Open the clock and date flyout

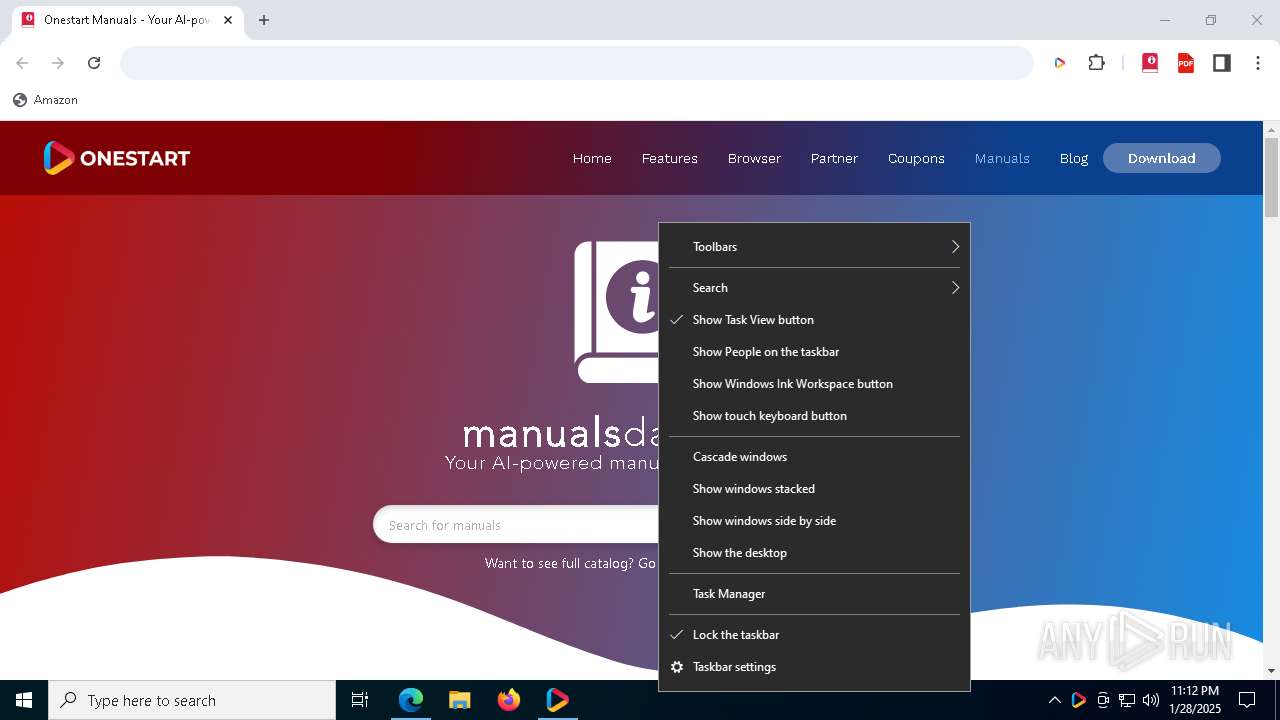pyautogui.click(x=1195, y=700)
